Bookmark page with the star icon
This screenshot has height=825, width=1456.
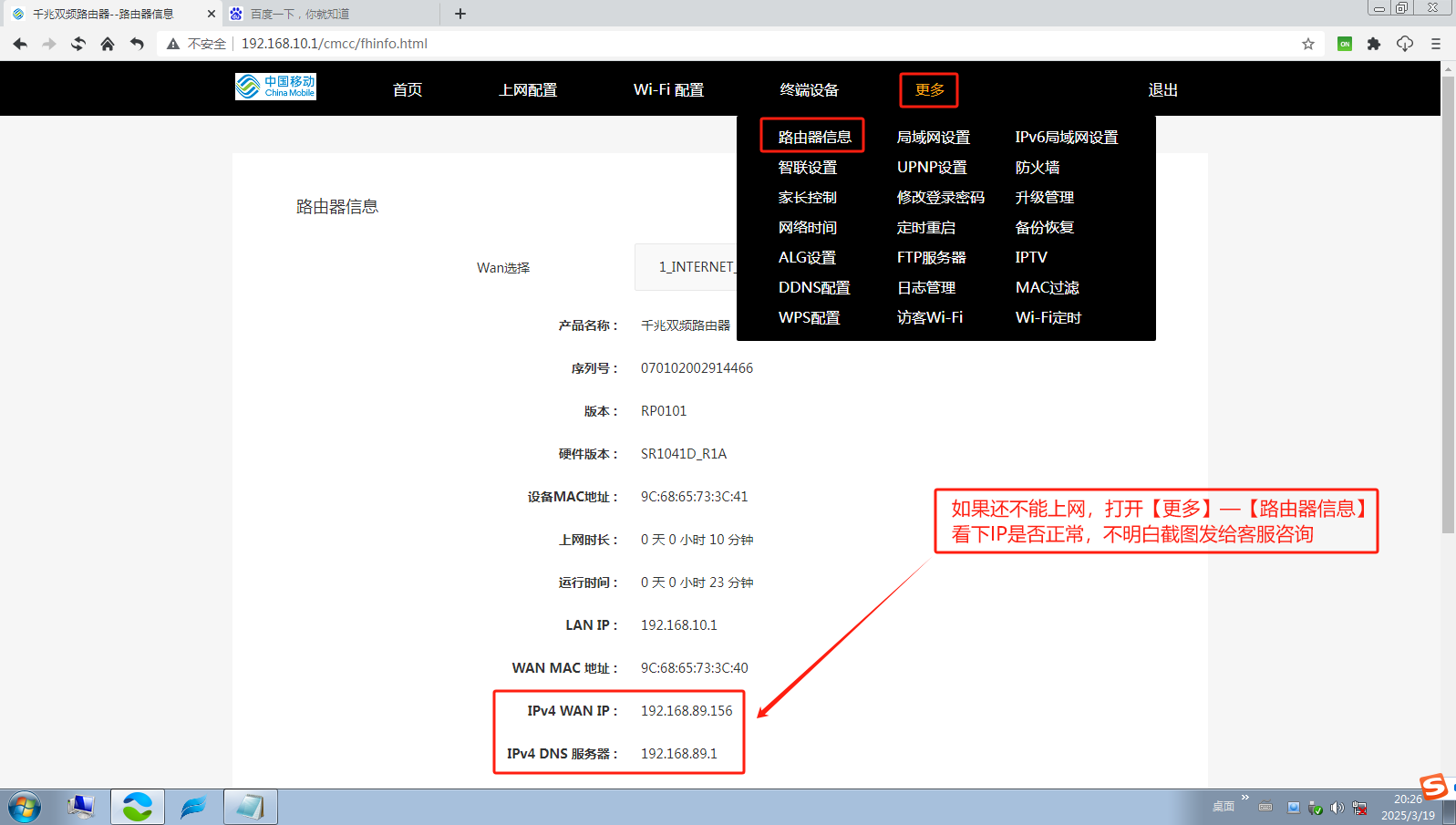(x=1308, y=44)
